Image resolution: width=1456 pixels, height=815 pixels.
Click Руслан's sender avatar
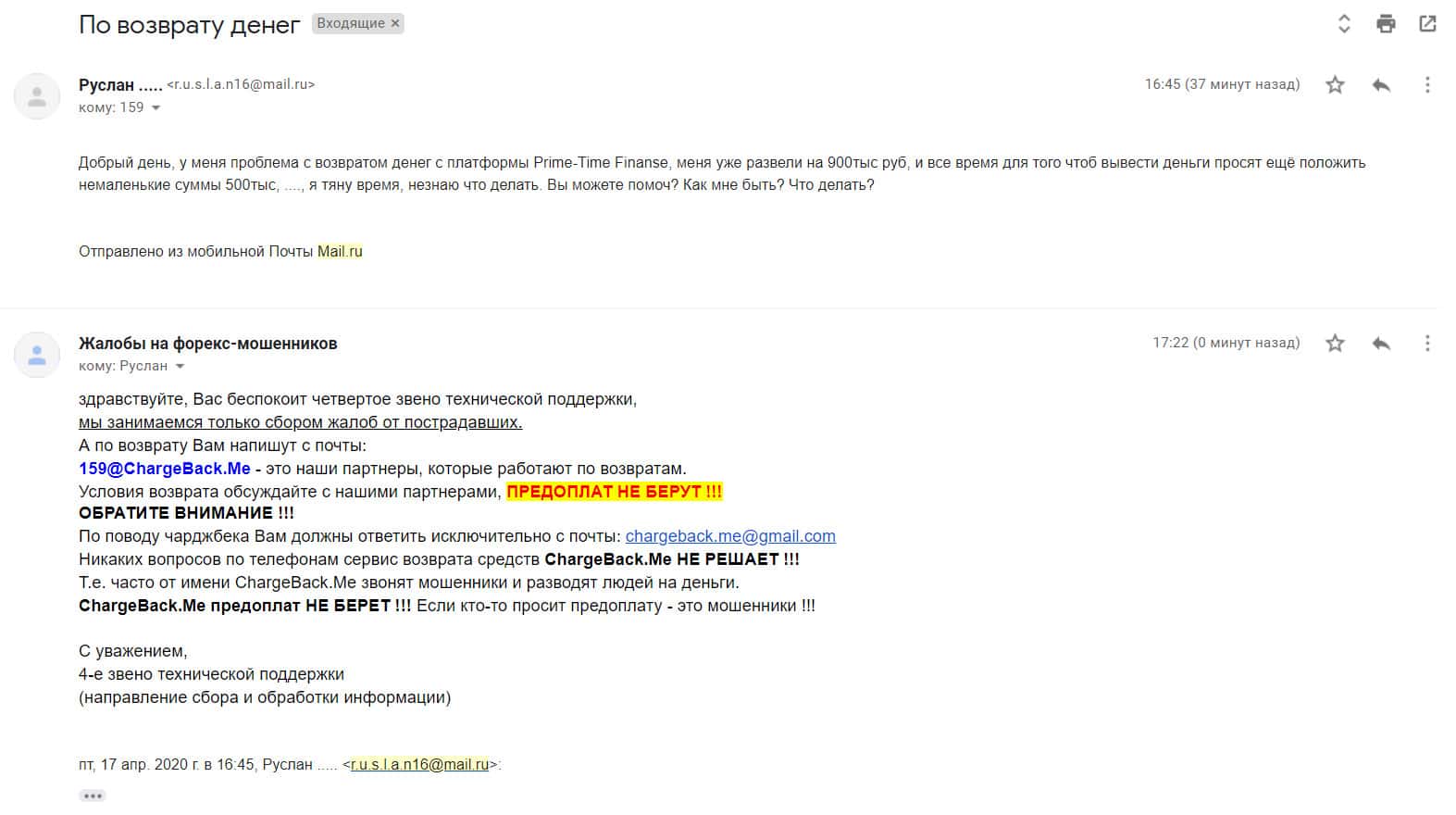click(37, 96)
